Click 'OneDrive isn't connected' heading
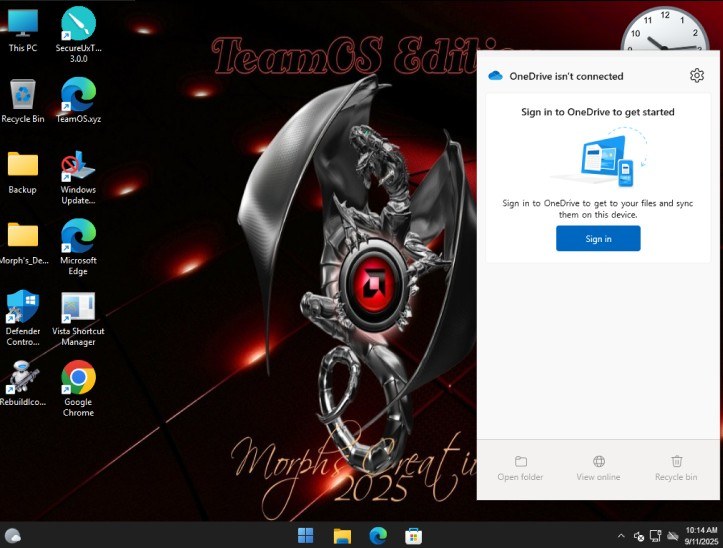Image resolution: width=723 pixels, height=548 pixels. point(566,76)
